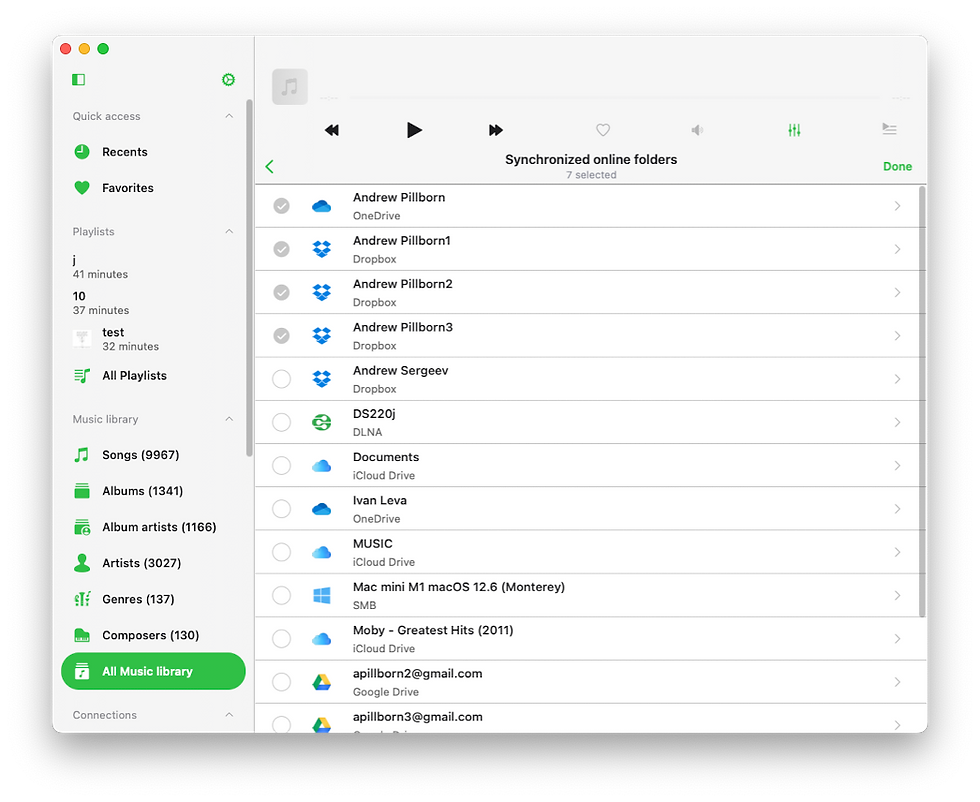
Task: Check Ivan Leva OneDrive folder
Action: click(282, 509)
